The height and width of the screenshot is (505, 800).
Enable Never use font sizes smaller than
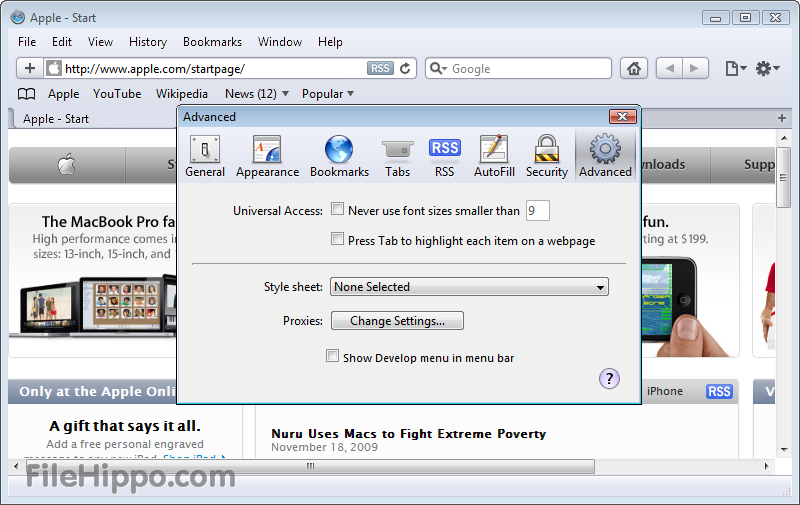pos(337,209)
